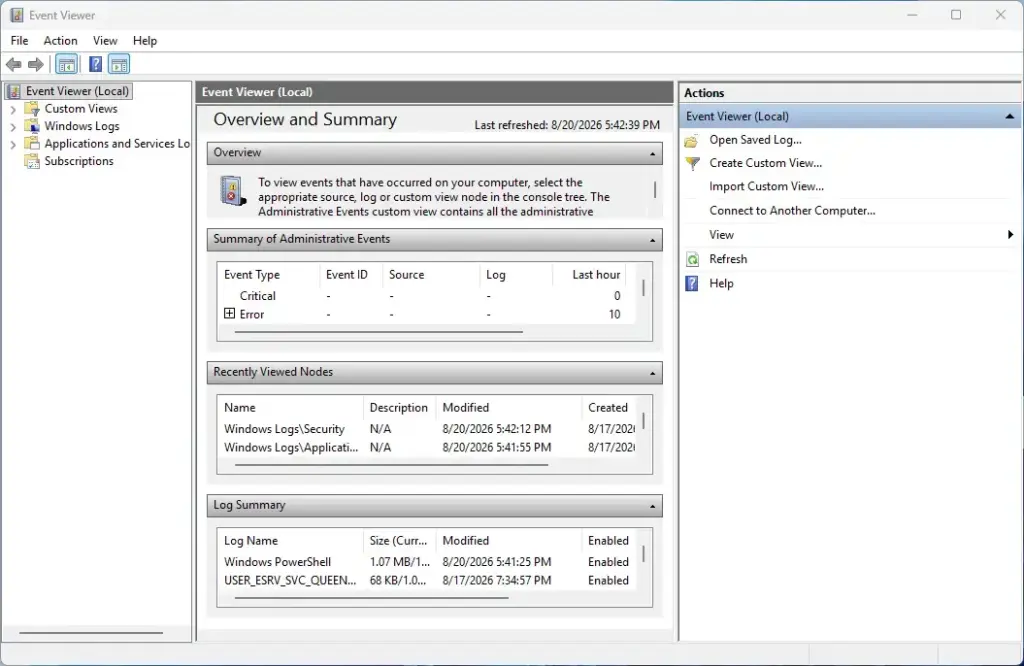The width and height of the screenshot is (1024, 666).
Task: Open the View menu in menu bar
Action: 105,40
